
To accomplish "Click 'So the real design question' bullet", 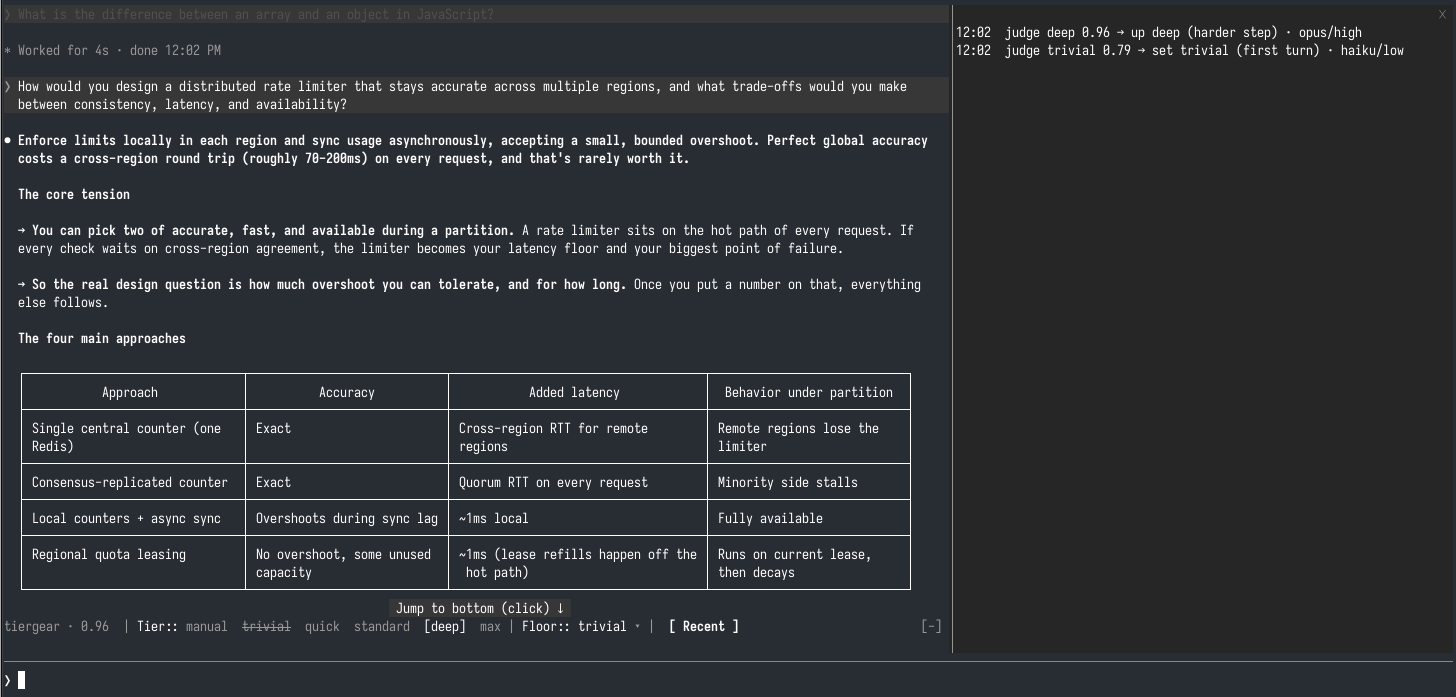I will (x=469, y=293).
